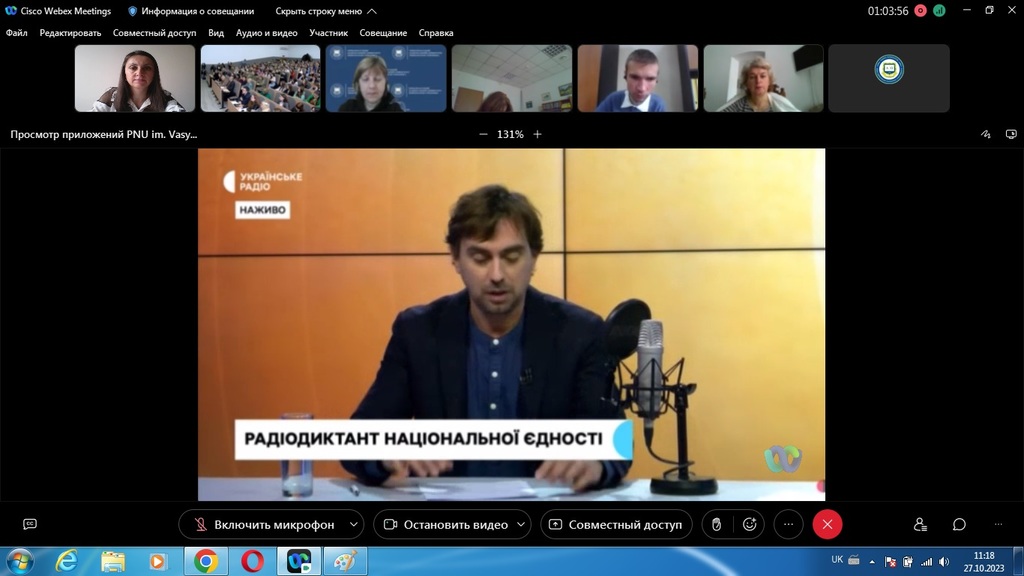Click the red recording indicator
This screenshot has width=1024, height=576.
920,11
